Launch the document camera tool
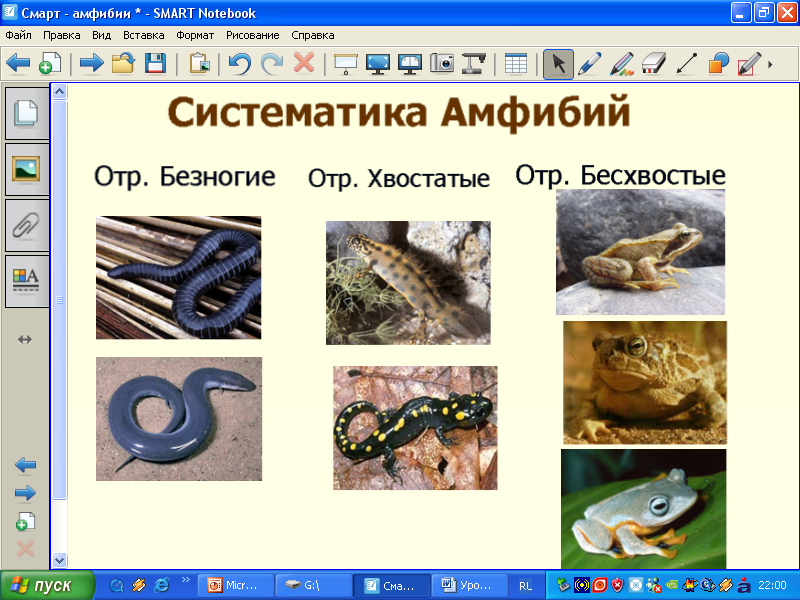This screenshot has height=600, width=800. [473, 64]
